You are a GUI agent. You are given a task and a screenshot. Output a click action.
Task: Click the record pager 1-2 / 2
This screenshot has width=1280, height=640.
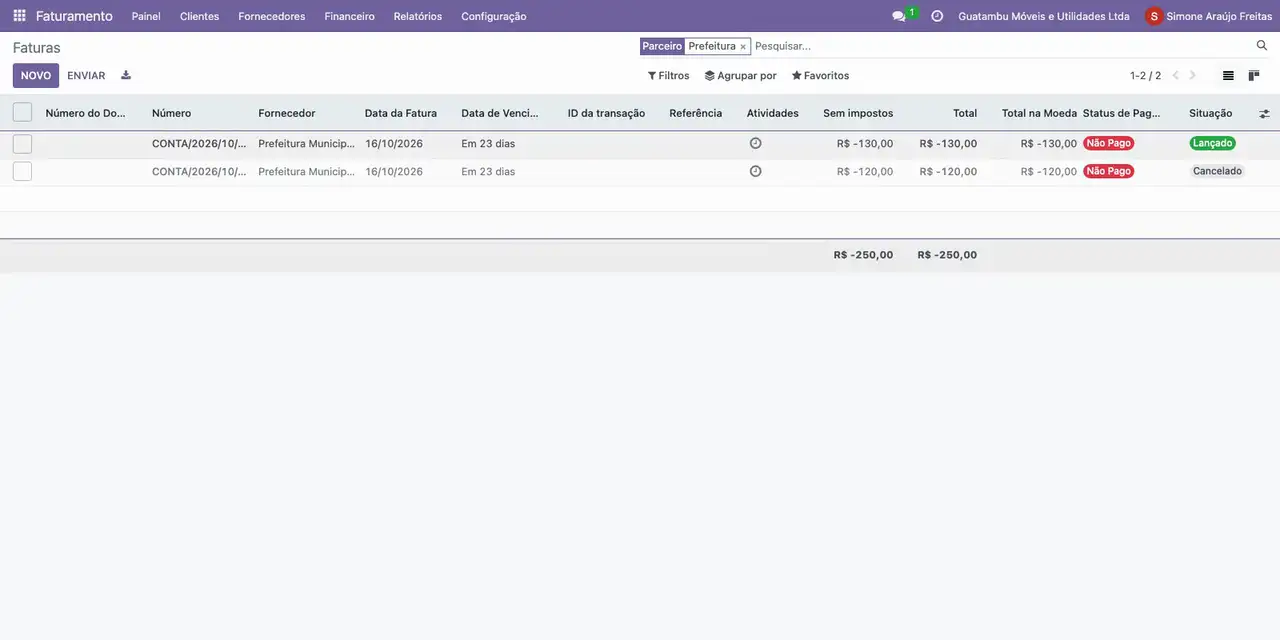coord(1146,76)
